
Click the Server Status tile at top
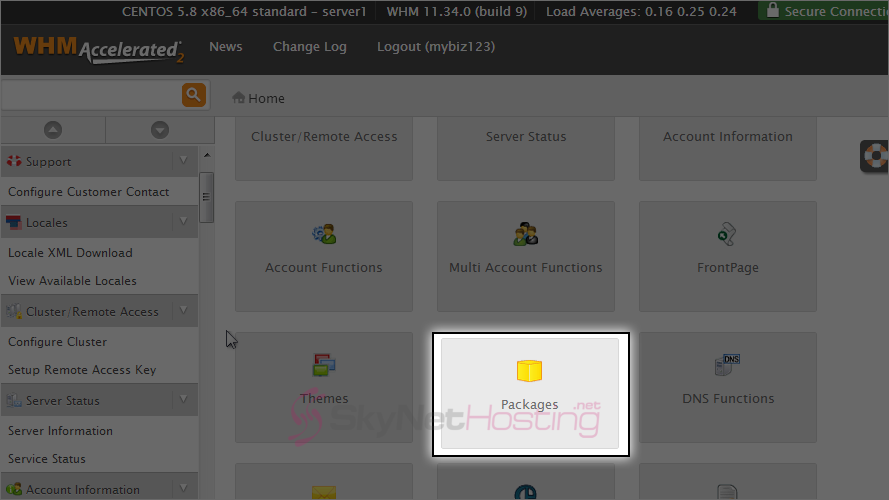pos(526,149)
